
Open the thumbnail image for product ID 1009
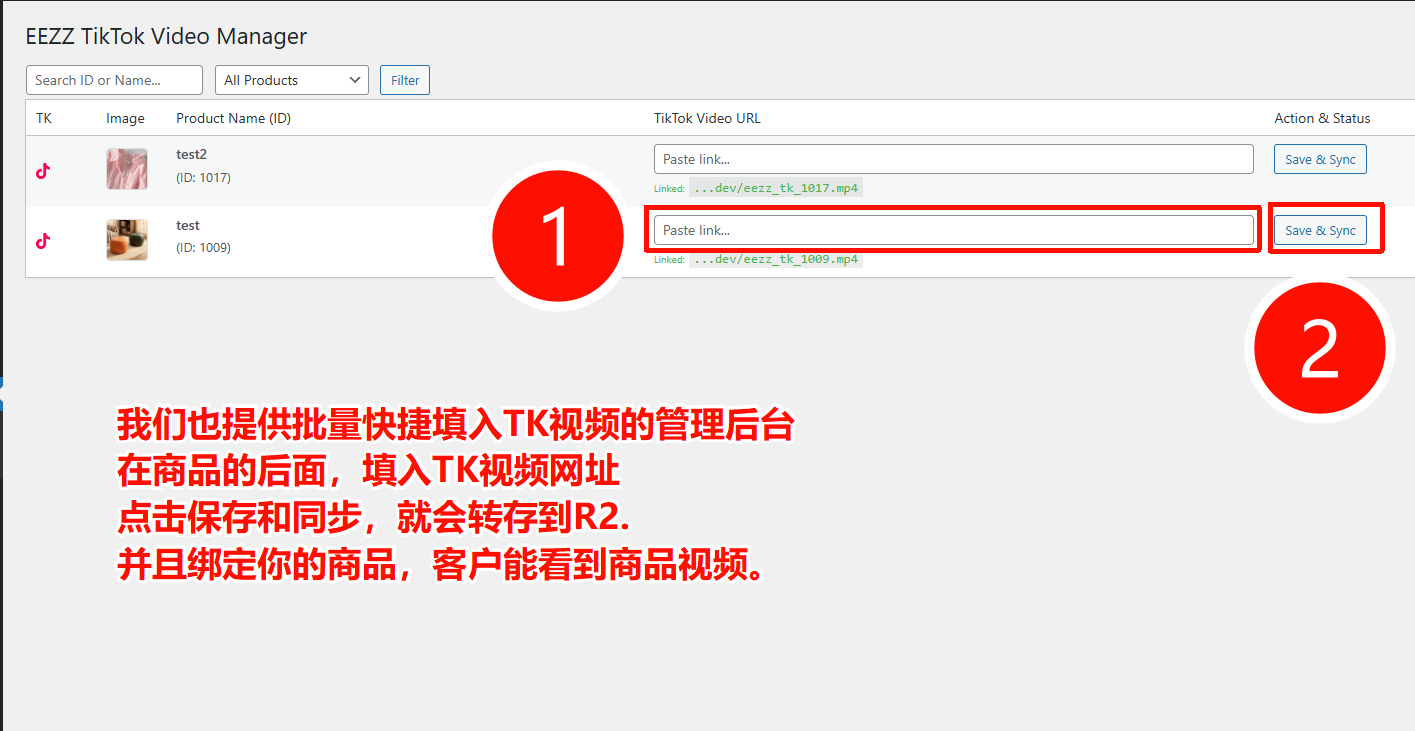[127, 240]
